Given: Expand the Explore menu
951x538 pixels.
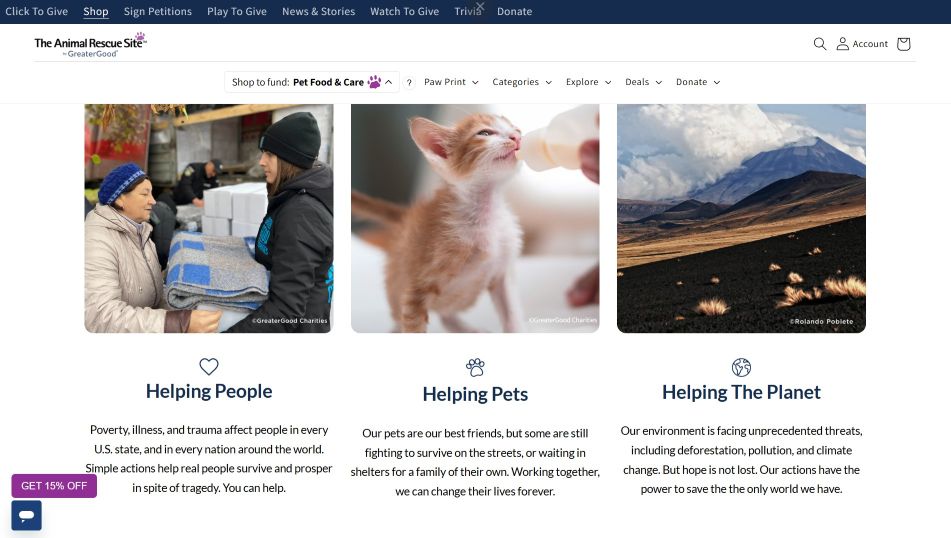Looking at the screenshot, I should click(x=588, y=82).
